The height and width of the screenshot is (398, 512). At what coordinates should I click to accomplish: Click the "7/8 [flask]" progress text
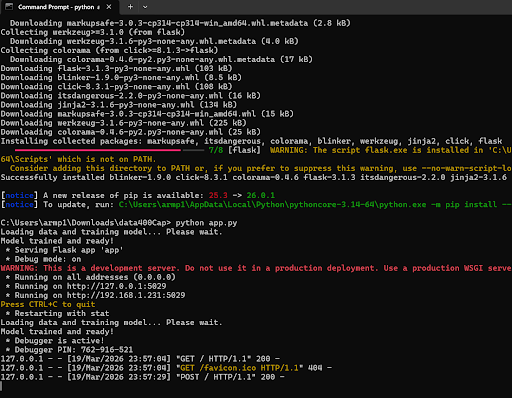click(234, 150)
